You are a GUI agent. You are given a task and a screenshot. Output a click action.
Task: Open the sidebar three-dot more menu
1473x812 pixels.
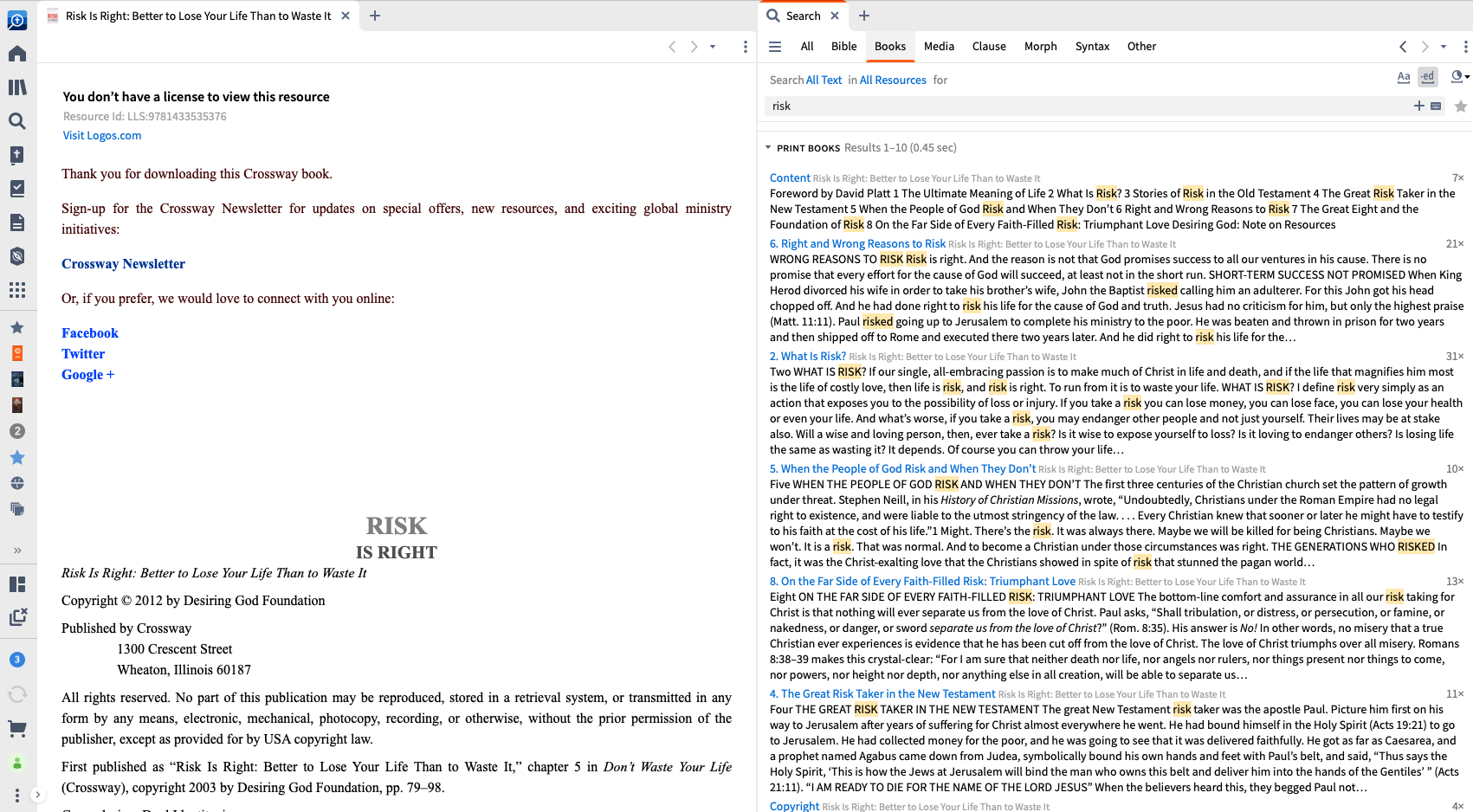[17, 795]
